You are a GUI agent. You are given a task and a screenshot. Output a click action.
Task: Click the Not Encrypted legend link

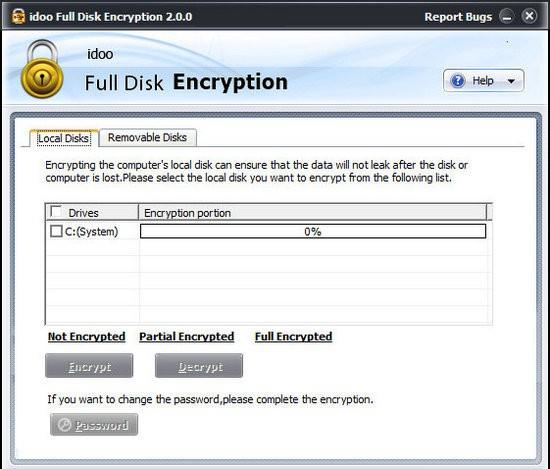(87, 336)
